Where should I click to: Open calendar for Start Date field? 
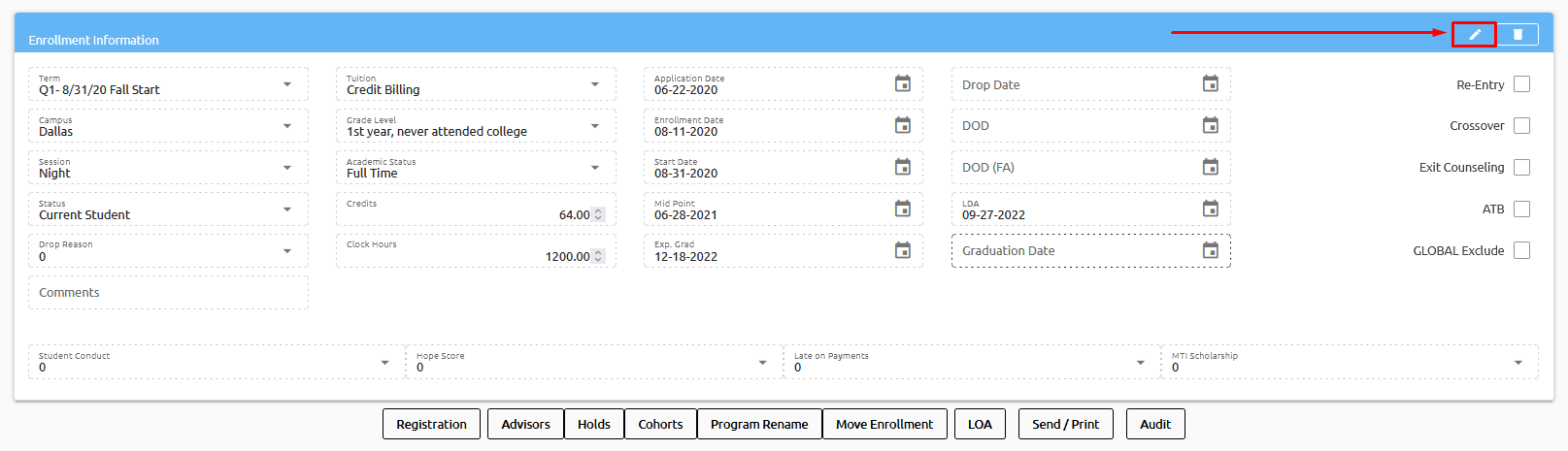tap(902, 168)
